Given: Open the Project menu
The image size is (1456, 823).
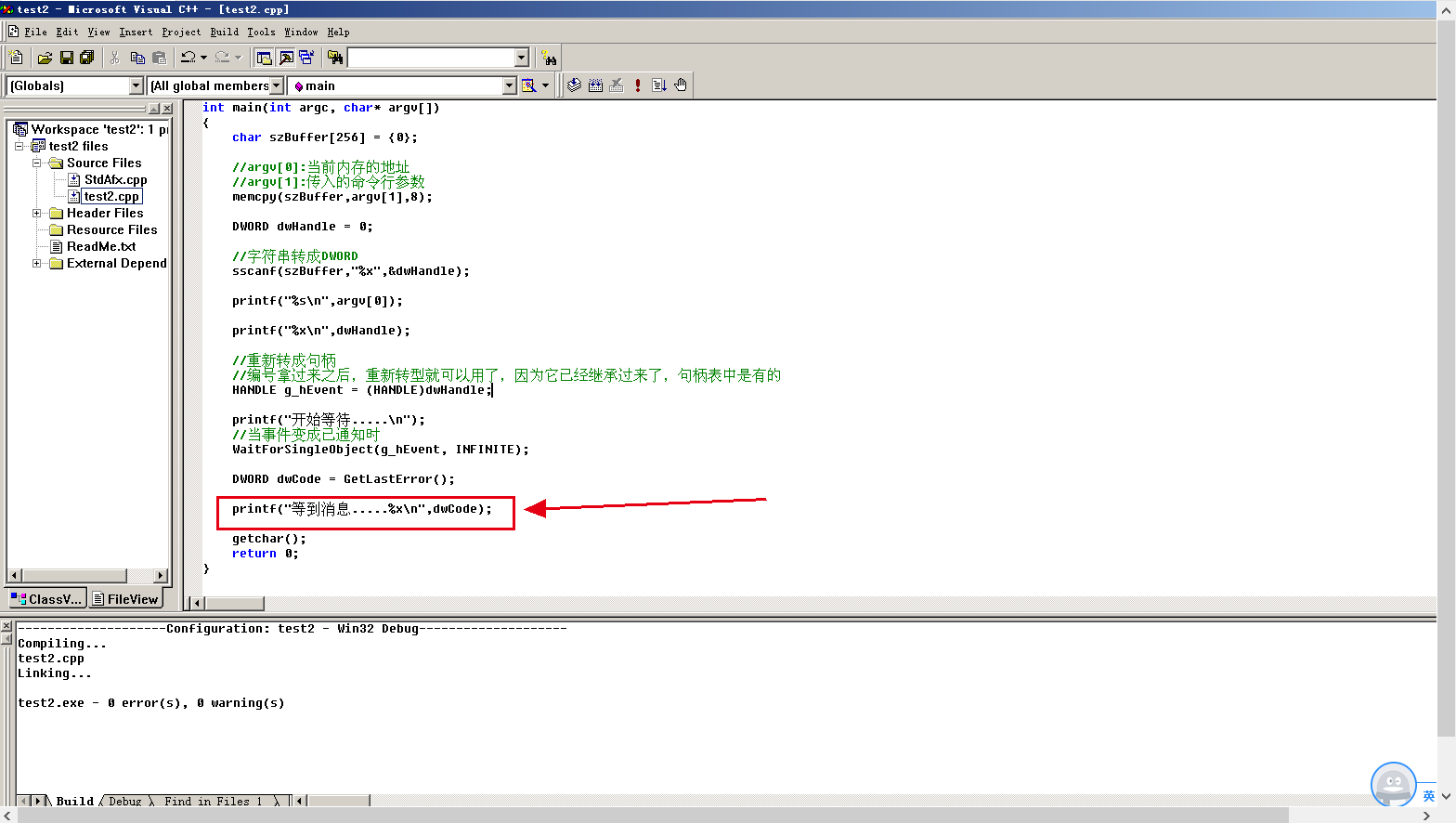Looking at the screenshot, I should (181, 32).
